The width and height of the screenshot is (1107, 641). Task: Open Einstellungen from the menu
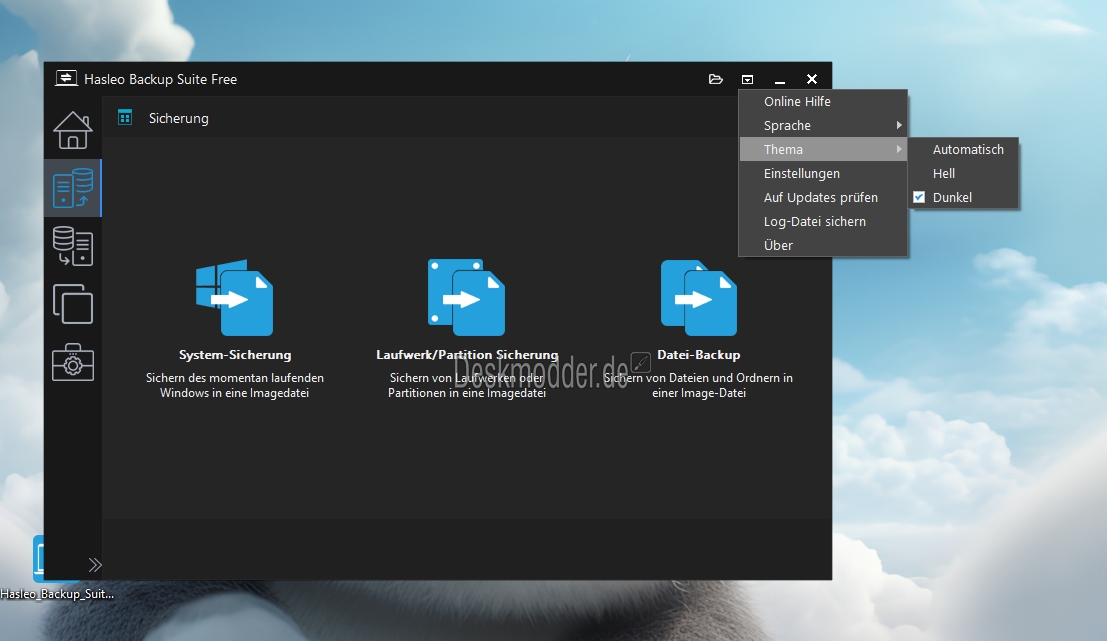click(x=823, y=174)
